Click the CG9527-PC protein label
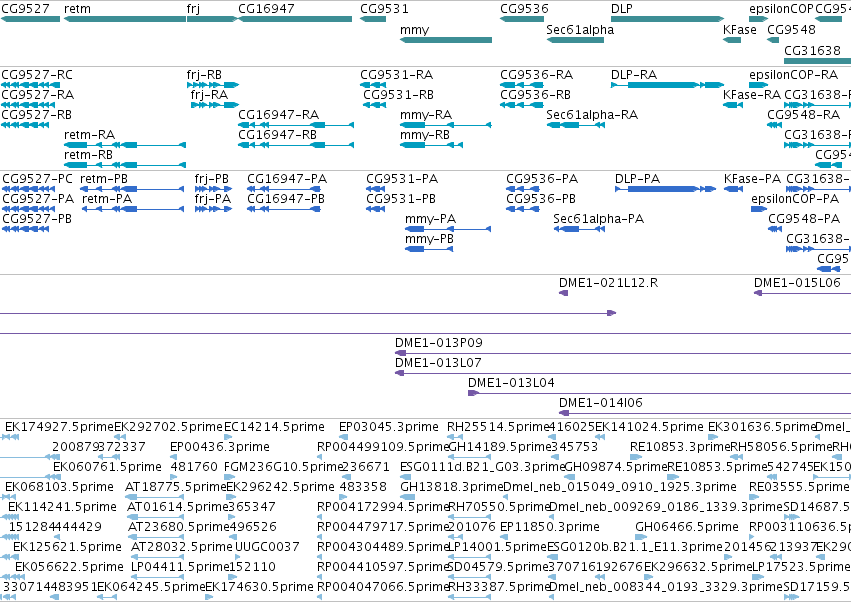This screenshot has height=602, width=851. [37, 179]
